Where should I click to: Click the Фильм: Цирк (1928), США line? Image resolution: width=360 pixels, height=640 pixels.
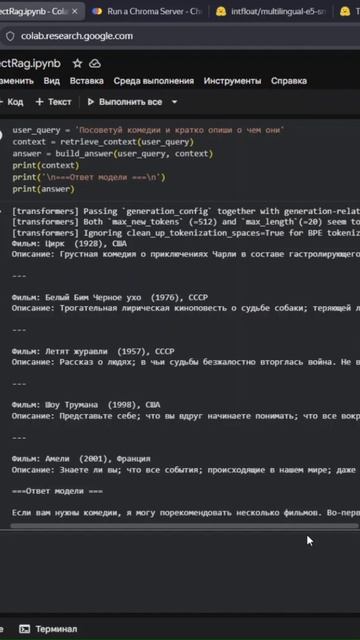pyautogui.click(x=69, y=244)
